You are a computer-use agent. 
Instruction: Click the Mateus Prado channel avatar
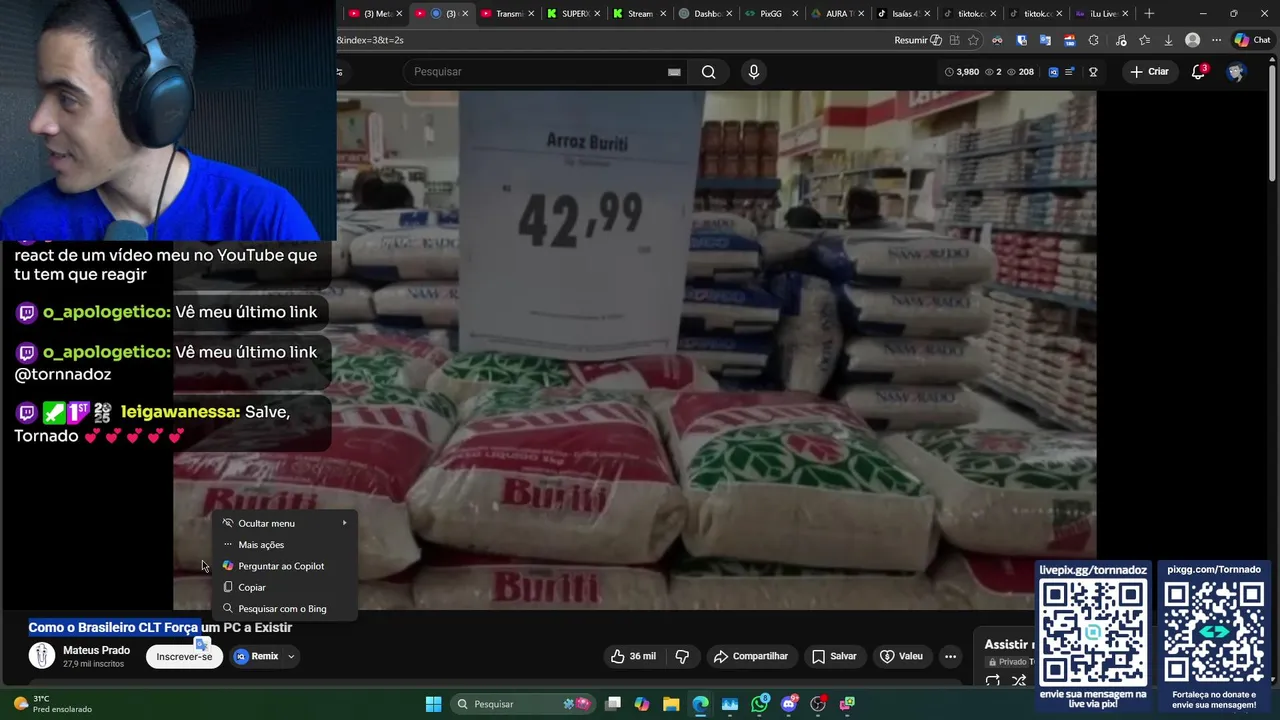[x=42, y=656]
